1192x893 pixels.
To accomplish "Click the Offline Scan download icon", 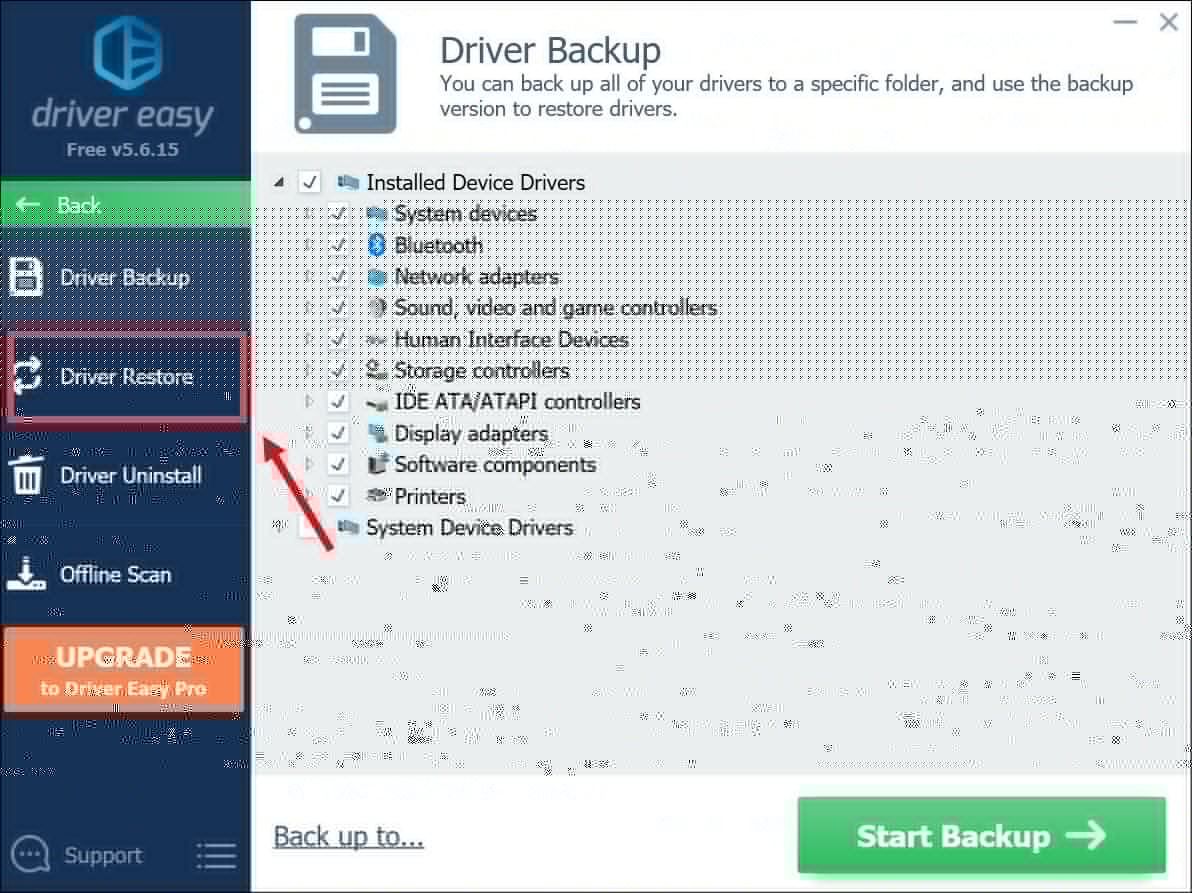I will point(27,574).
